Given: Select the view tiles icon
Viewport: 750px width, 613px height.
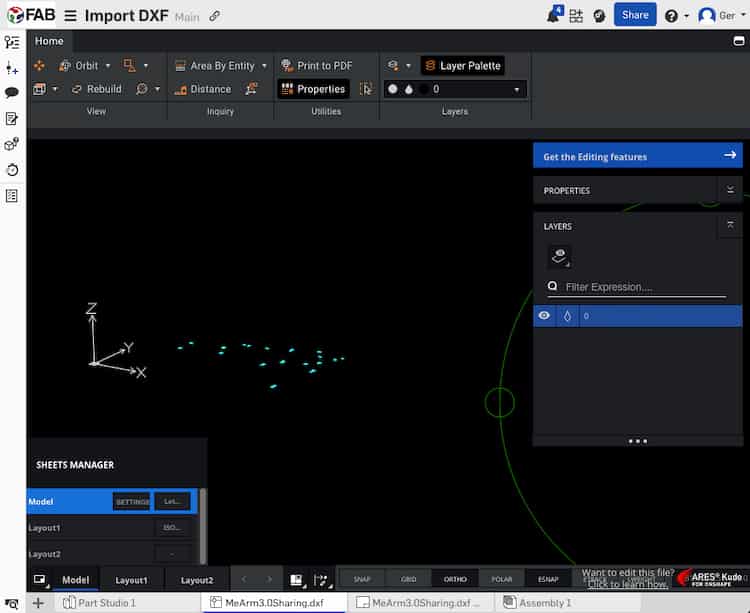Looking at the screenshot, I should (40, 89).
